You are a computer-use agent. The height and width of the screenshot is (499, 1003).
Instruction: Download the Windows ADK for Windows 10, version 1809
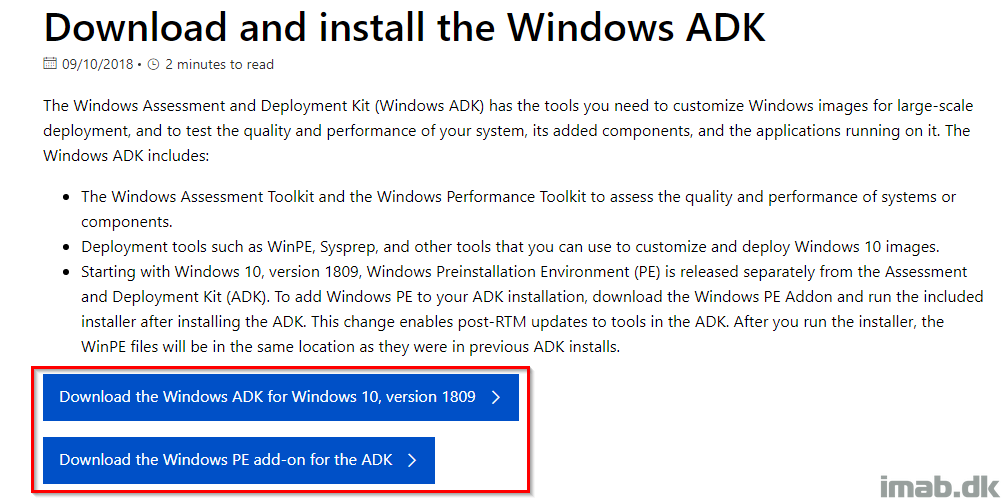coord(281,397)
